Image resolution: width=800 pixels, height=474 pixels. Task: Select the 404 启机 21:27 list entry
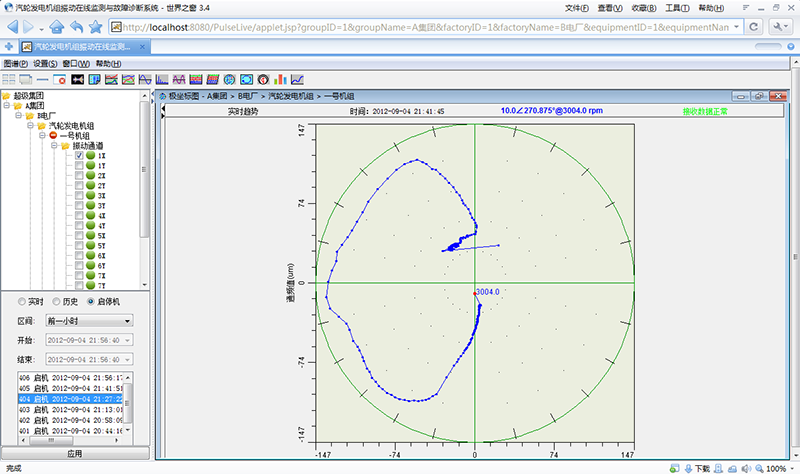[70, 399]
